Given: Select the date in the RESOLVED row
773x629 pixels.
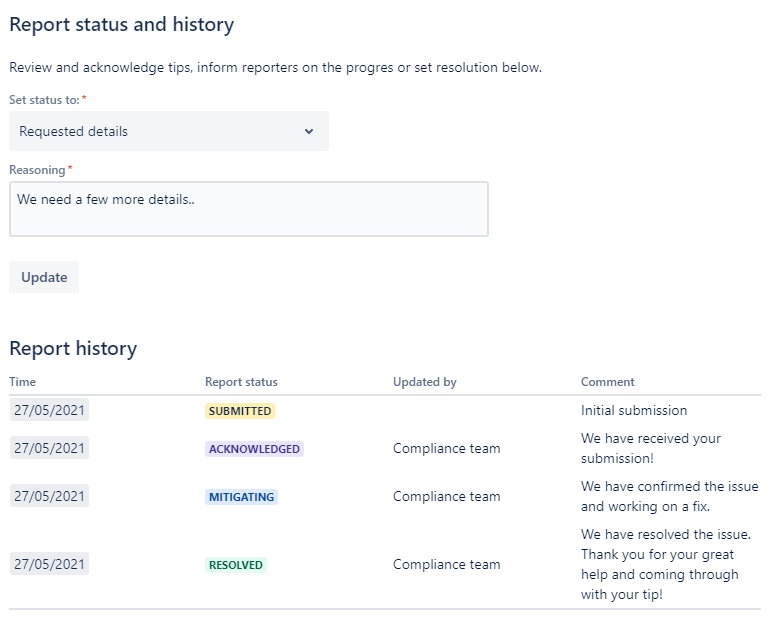Looking at the screenshot, I should coord(50,564).
